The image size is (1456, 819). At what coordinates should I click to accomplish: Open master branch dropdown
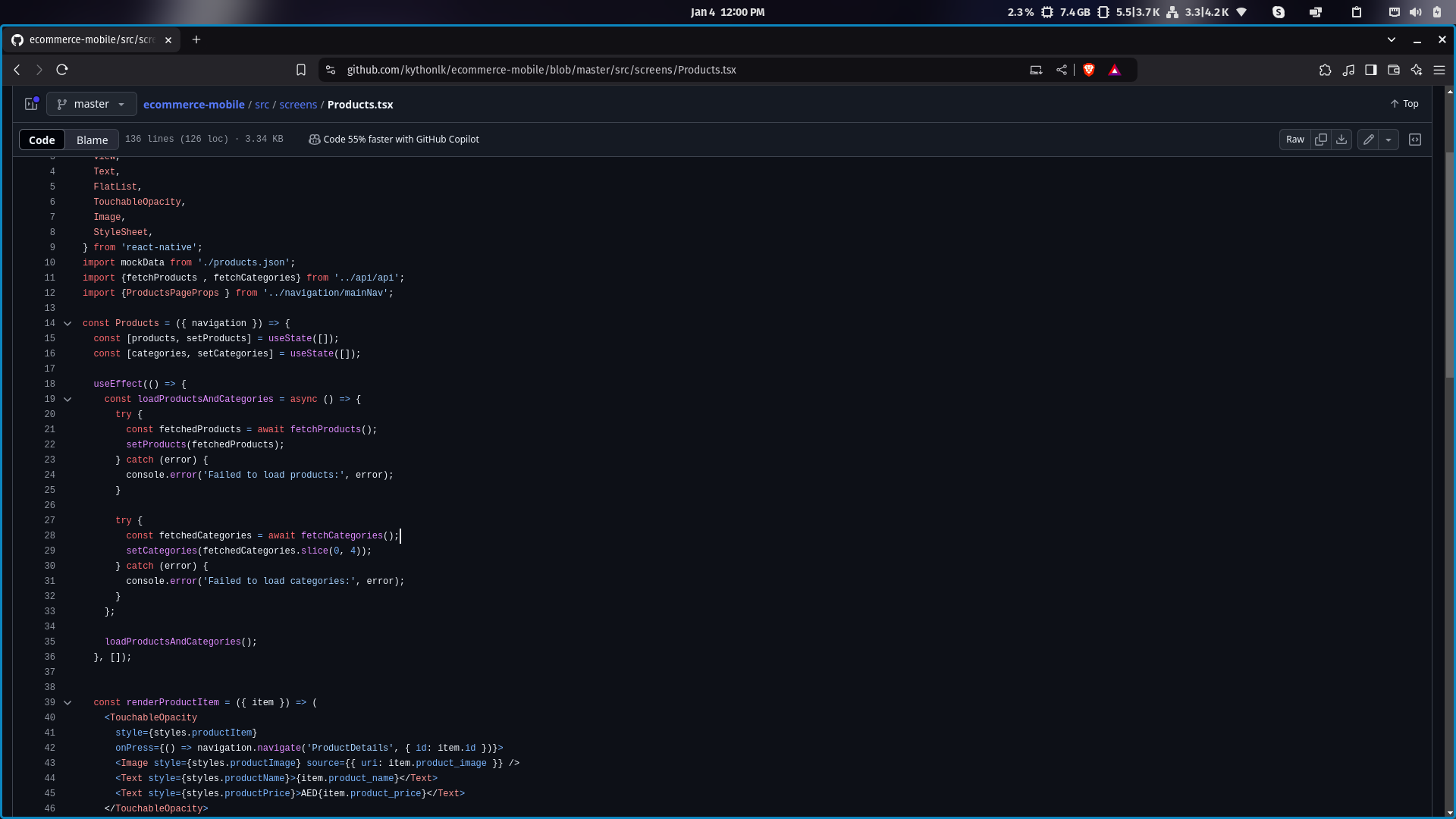click(x=92, y=104)
